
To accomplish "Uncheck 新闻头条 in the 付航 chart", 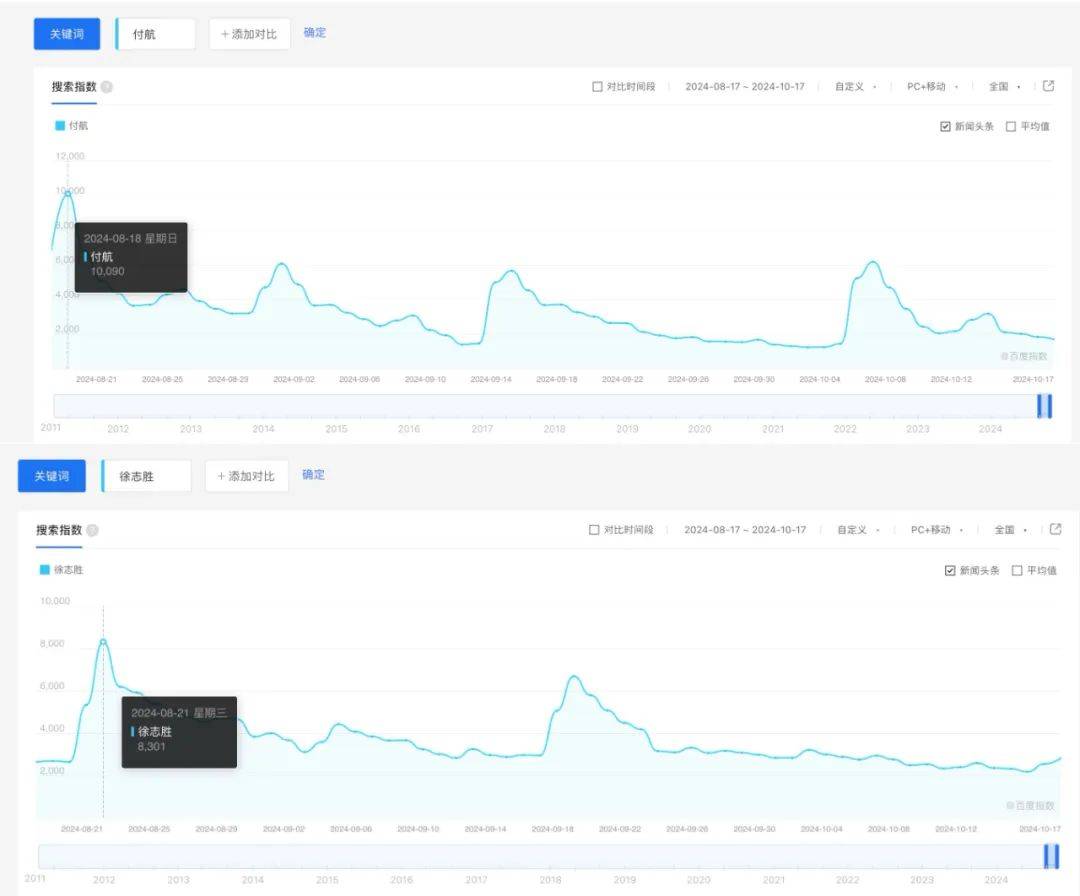I will pos(945,126).
